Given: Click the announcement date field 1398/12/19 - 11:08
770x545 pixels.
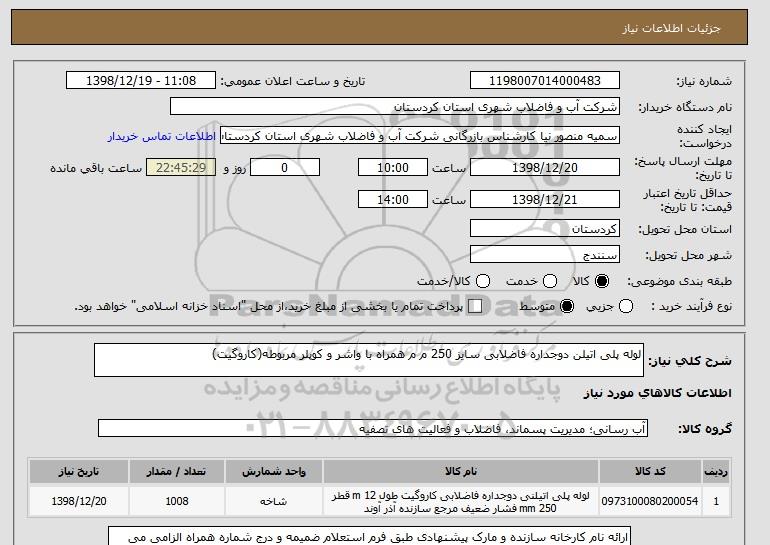Looking at the screenshot, I should (x=141, y=81).
